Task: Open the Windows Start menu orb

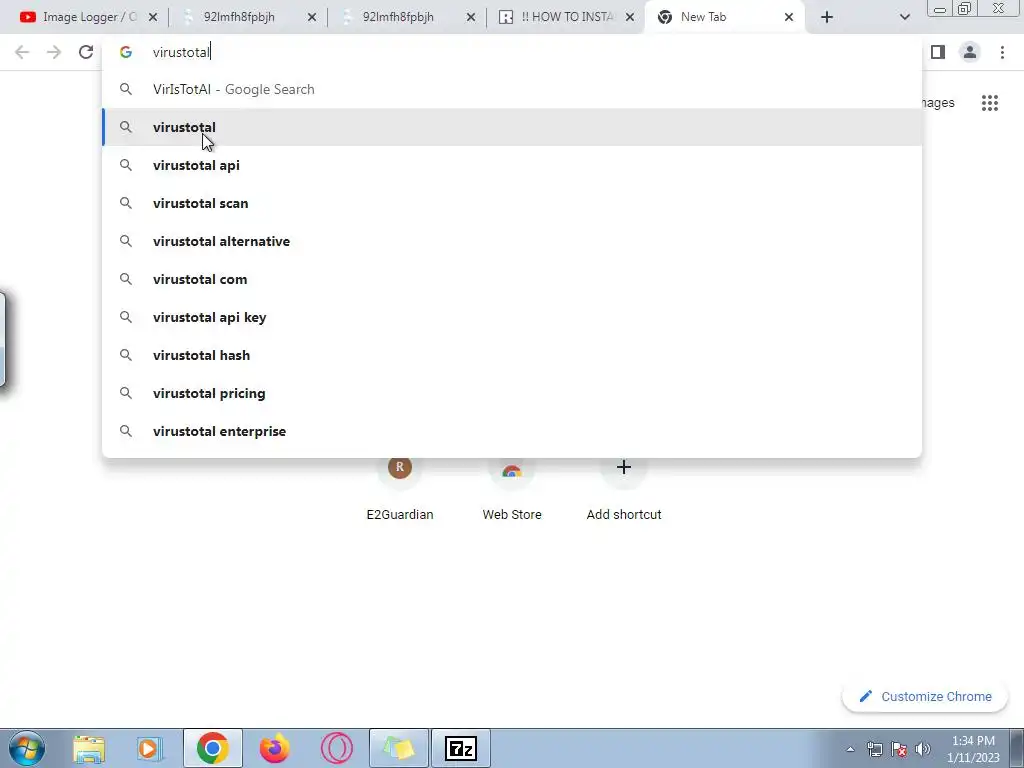Action: coord(27,748)
